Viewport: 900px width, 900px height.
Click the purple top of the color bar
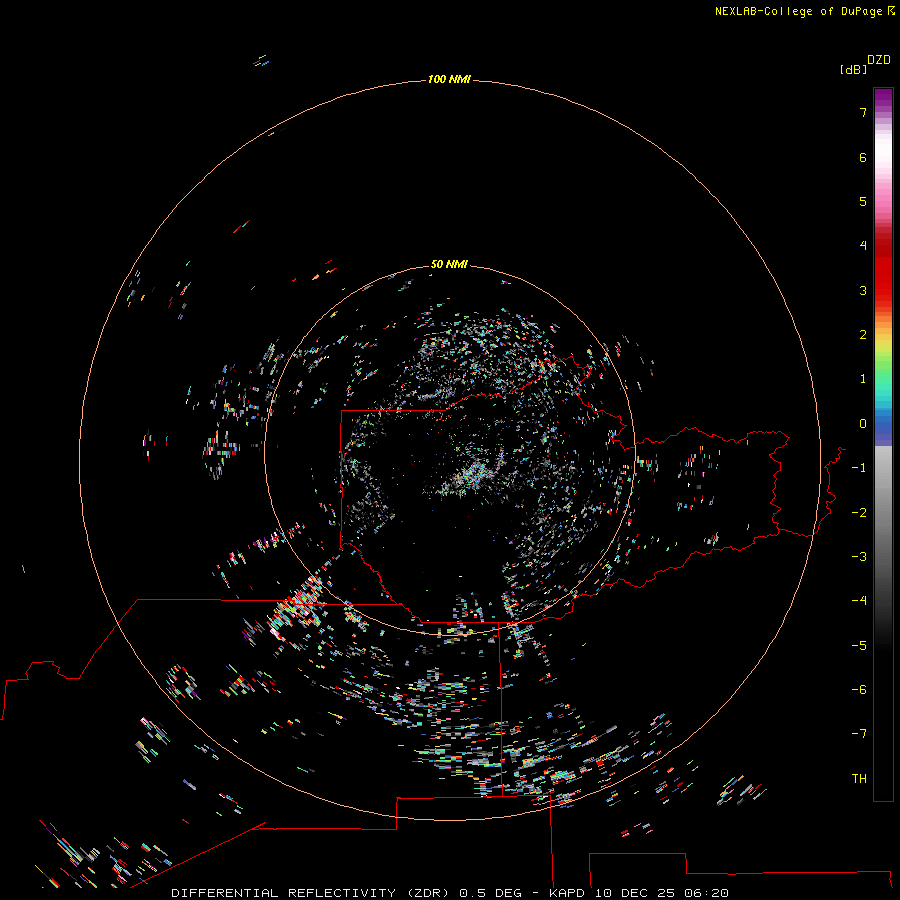click(x=883, y=99)
